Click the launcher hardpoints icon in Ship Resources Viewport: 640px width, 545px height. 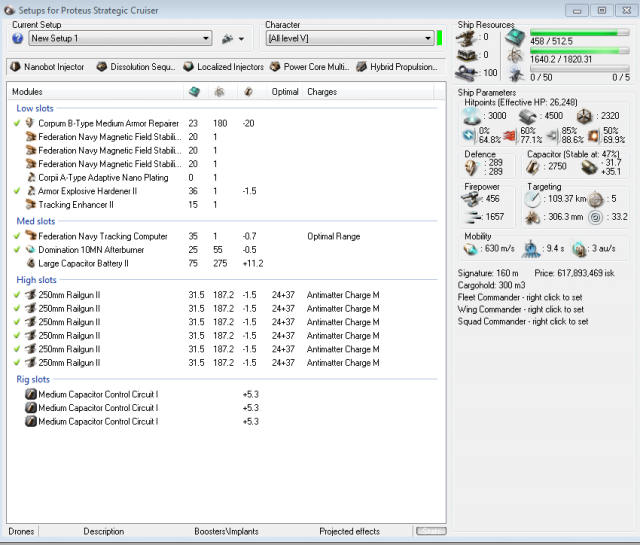(x=467, y=55)
